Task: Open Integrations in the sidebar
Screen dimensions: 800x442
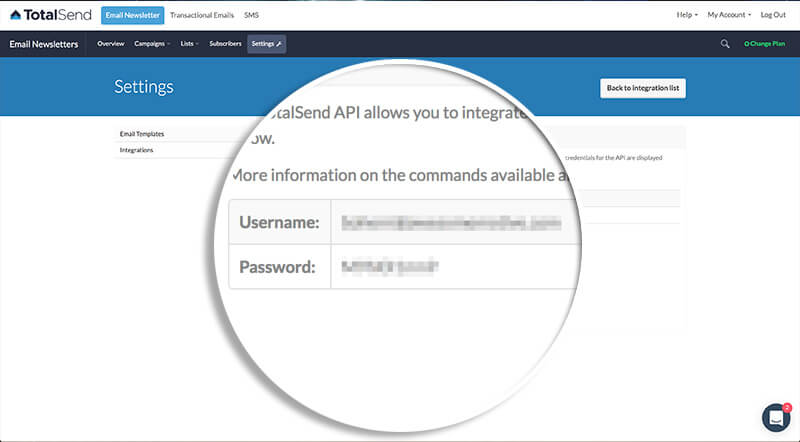Action: (x=136, y=150)
